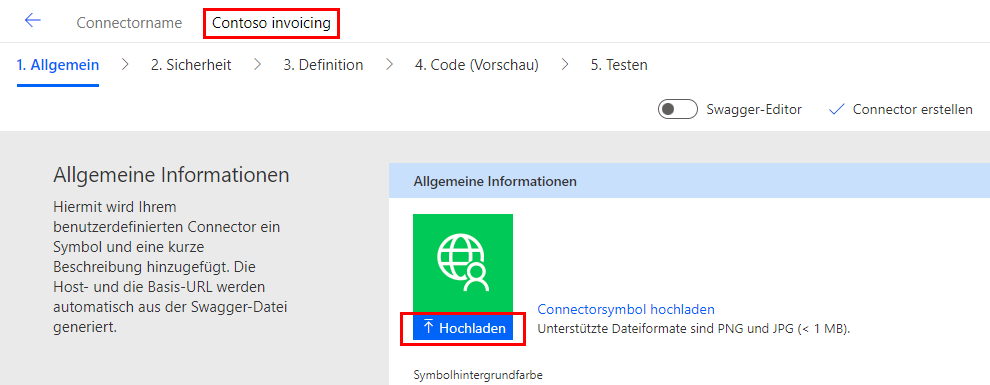Open the Connectorsymbol hochladen link
This screenshot has height=385, width=990.
[x=626, y=309]
